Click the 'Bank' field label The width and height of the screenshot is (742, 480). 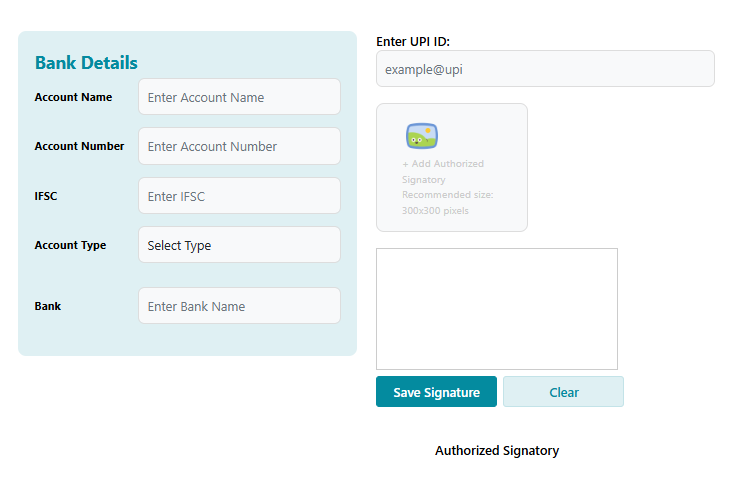coord(48,306)
